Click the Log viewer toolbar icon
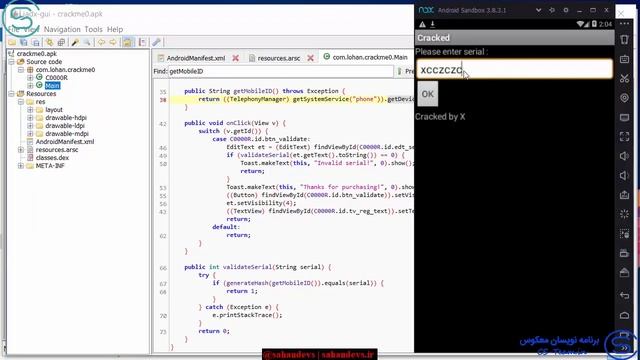 [142, 42]
